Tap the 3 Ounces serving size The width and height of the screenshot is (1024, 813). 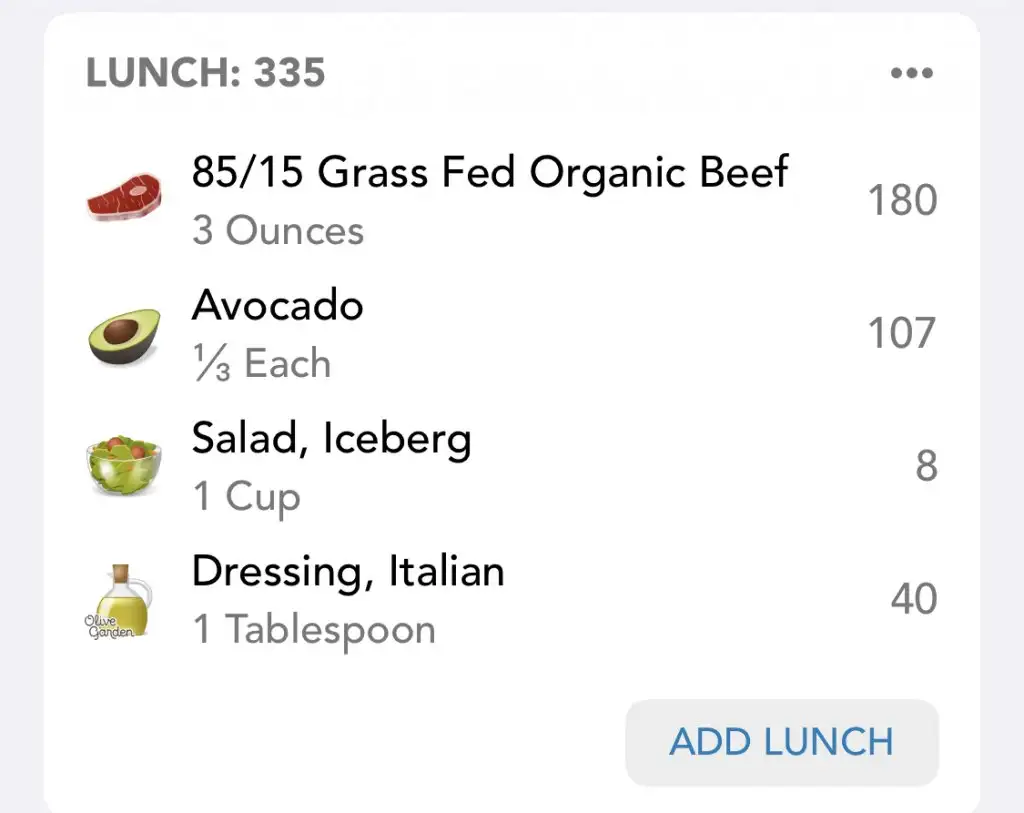[278, 231]
